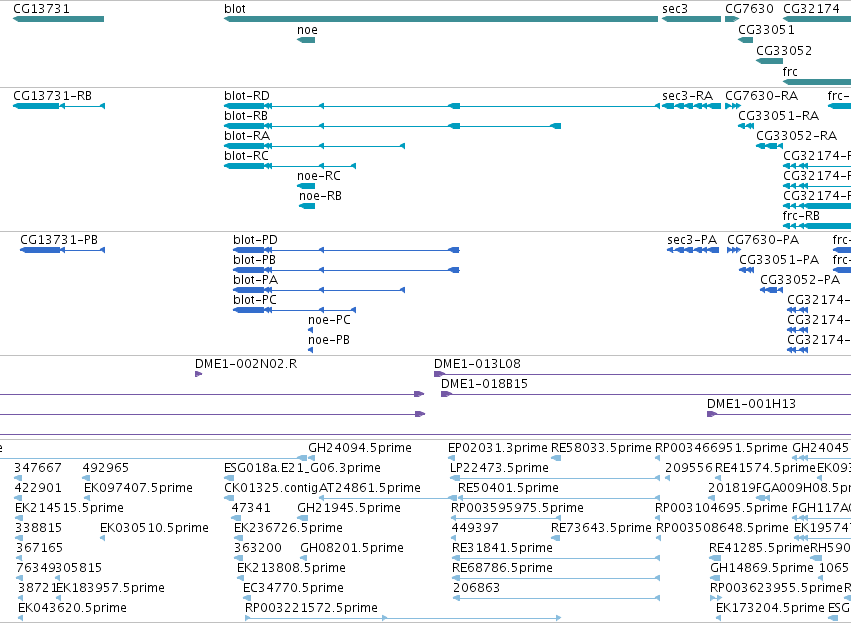Image resolution: width=851 pixels, height=623 pixels.
Task: Click the noe gene glyph
Action: (306, 40)
